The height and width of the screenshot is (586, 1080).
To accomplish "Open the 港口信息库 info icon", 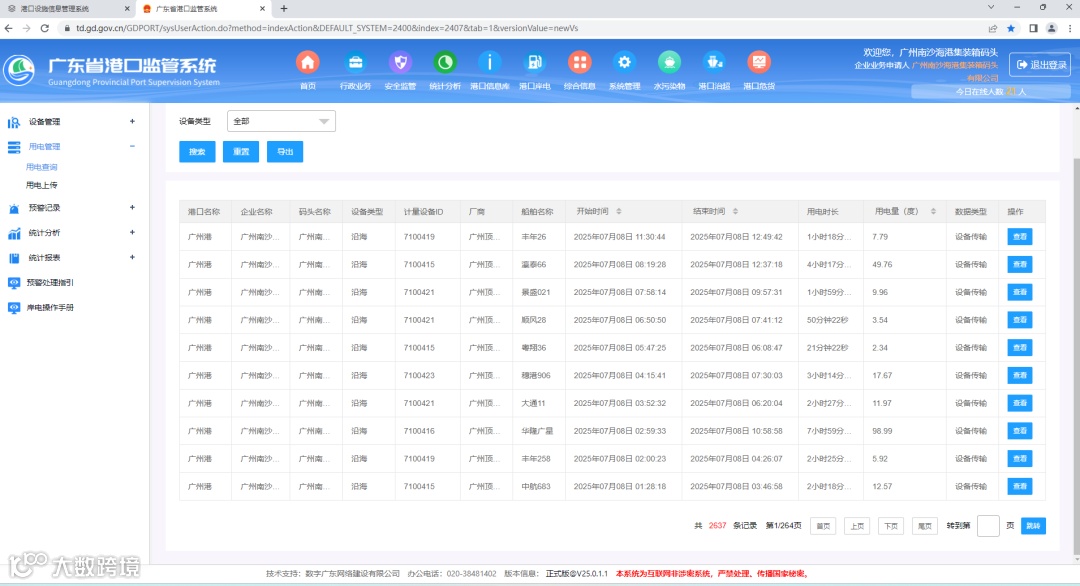I will coord(490,63).
